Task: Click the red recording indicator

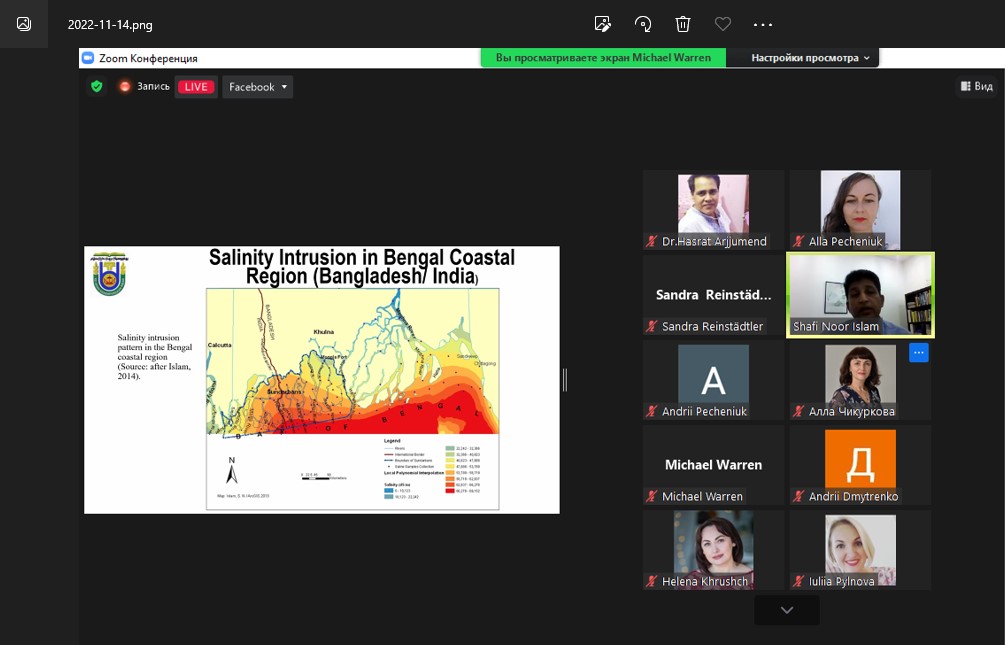Action: pos(125,87)
